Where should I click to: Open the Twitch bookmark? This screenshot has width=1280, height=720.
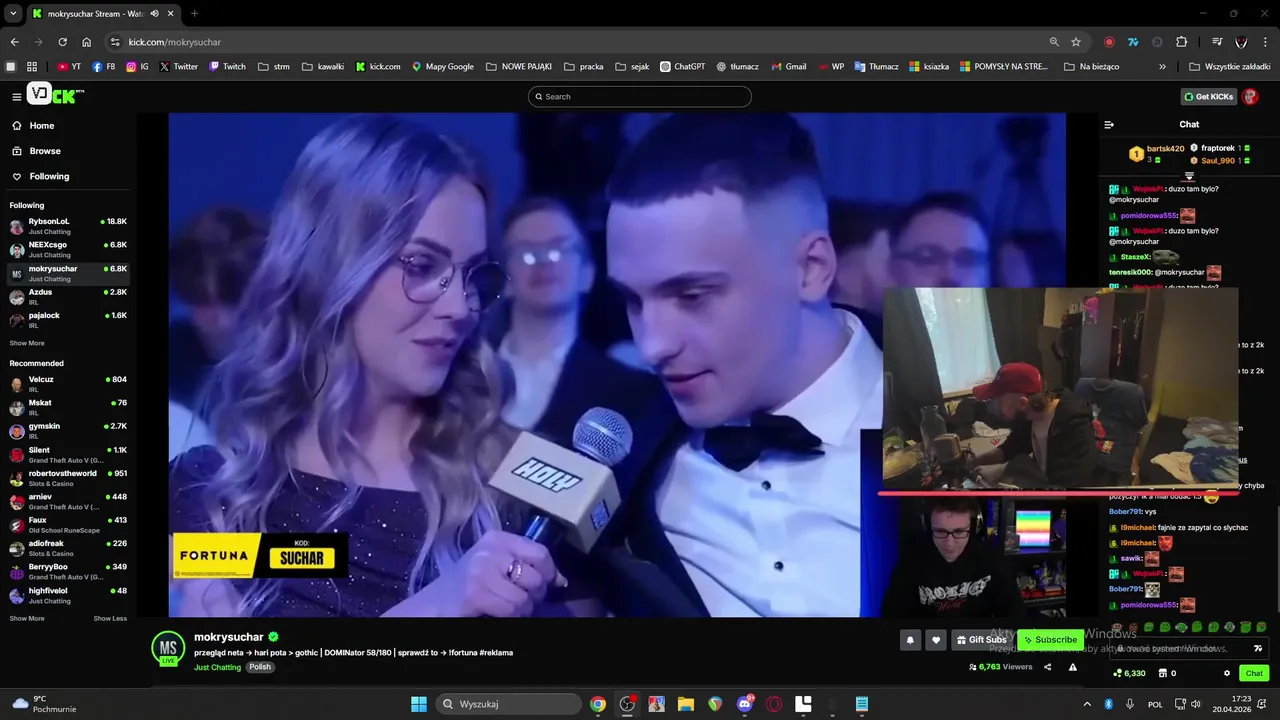point(227,67)
